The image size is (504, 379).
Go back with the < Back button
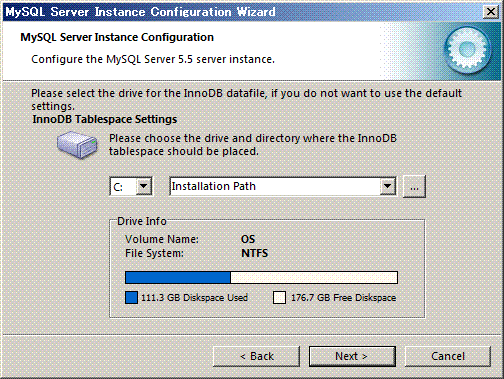tap(256, 356)
